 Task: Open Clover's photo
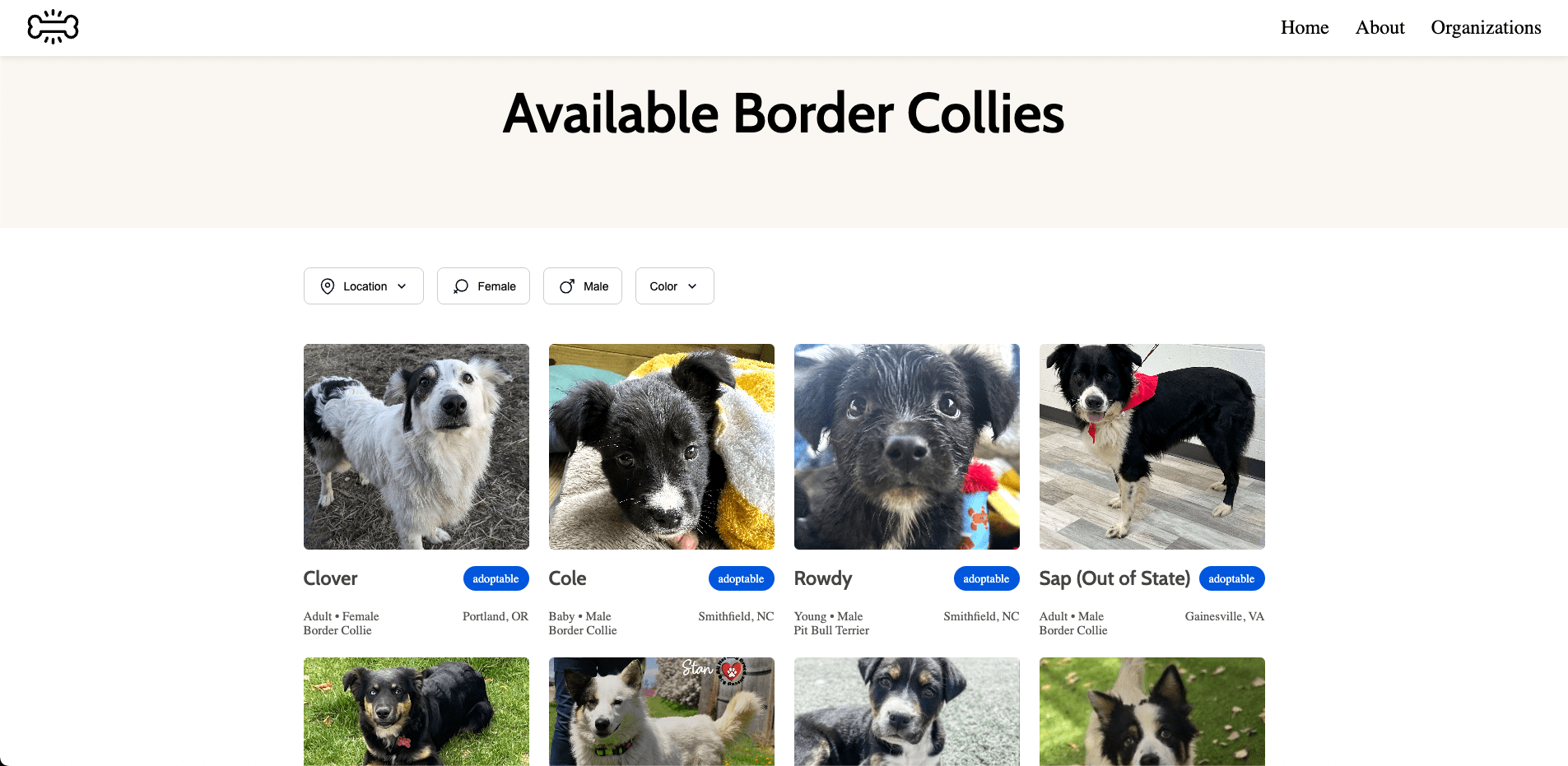point(416,447)
